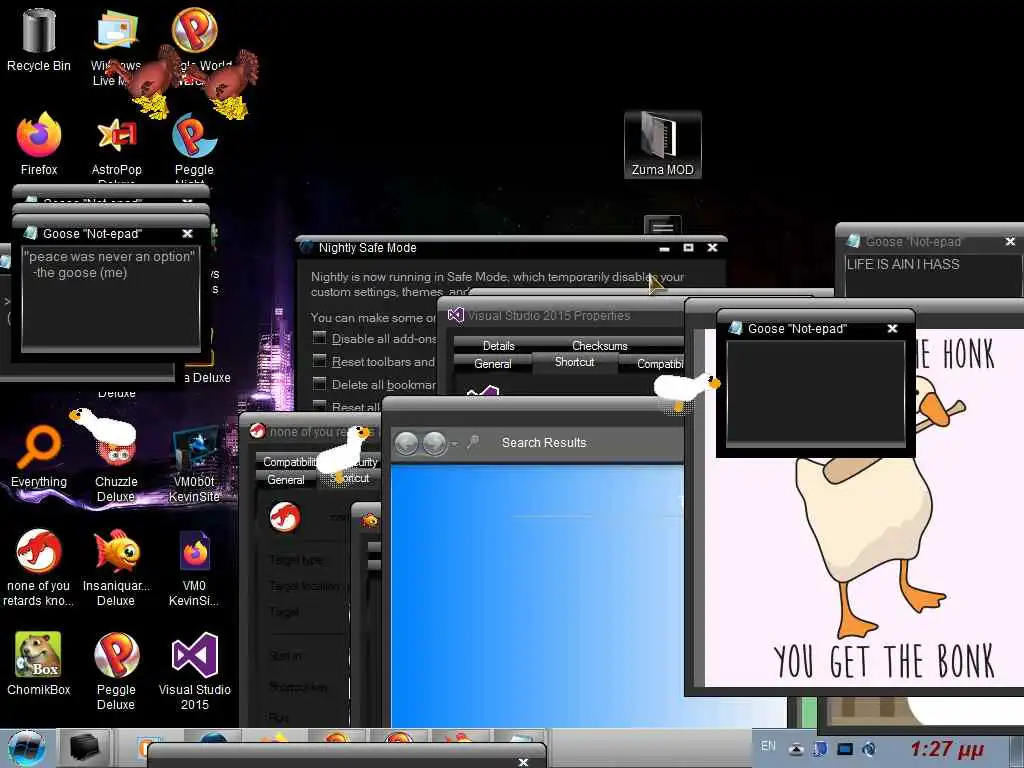Enable the Disable all add-ons checkbox
The width and height of the screenshot is (1024, 768).
coord(319,338)
